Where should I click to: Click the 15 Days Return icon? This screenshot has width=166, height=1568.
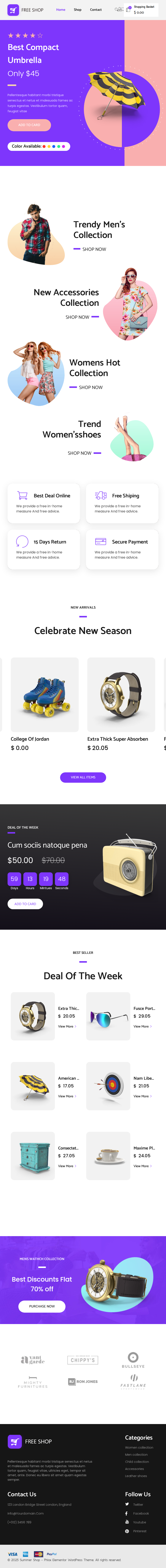(22, 541)
